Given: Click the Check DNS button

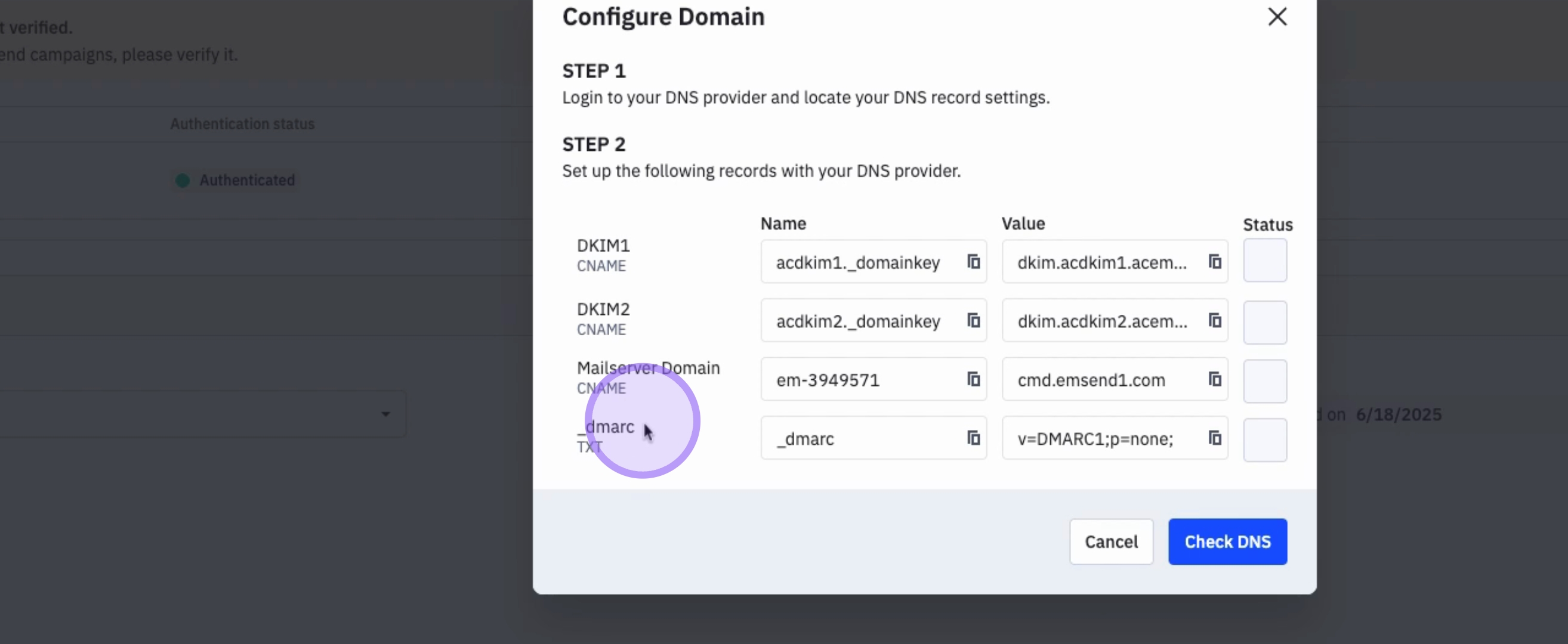Looking at the screenshot, I should click(x=1227, y=541).
